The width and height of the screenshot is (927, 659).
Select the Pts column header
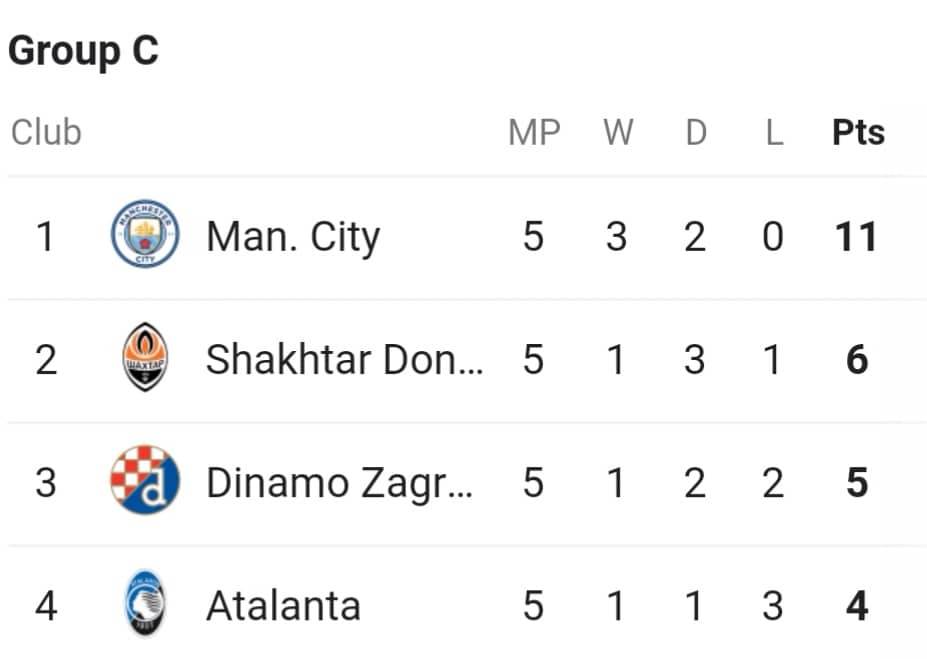tap(858, 132)
